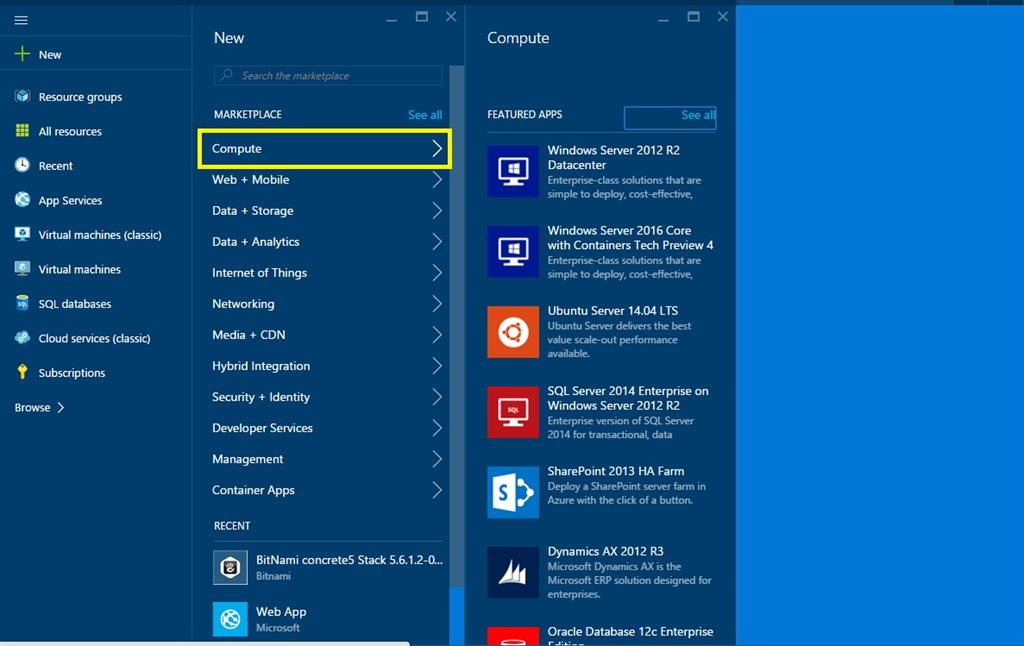Select Developer Services category
The height and width of the screenshot is (646, 1024).
[x=325, y=428]
